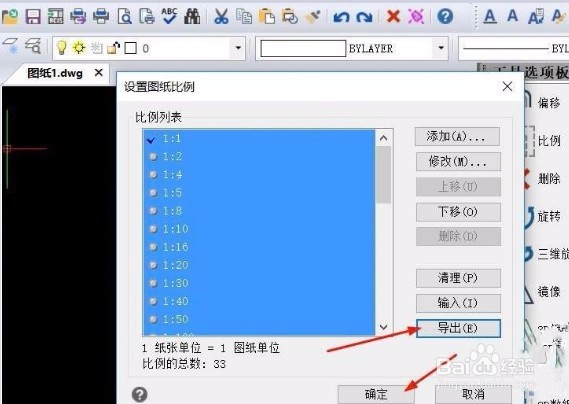Switch to the 图纸1.dwg tab
The width and height of the screenshot is (569, 404).
pos(55,73)
